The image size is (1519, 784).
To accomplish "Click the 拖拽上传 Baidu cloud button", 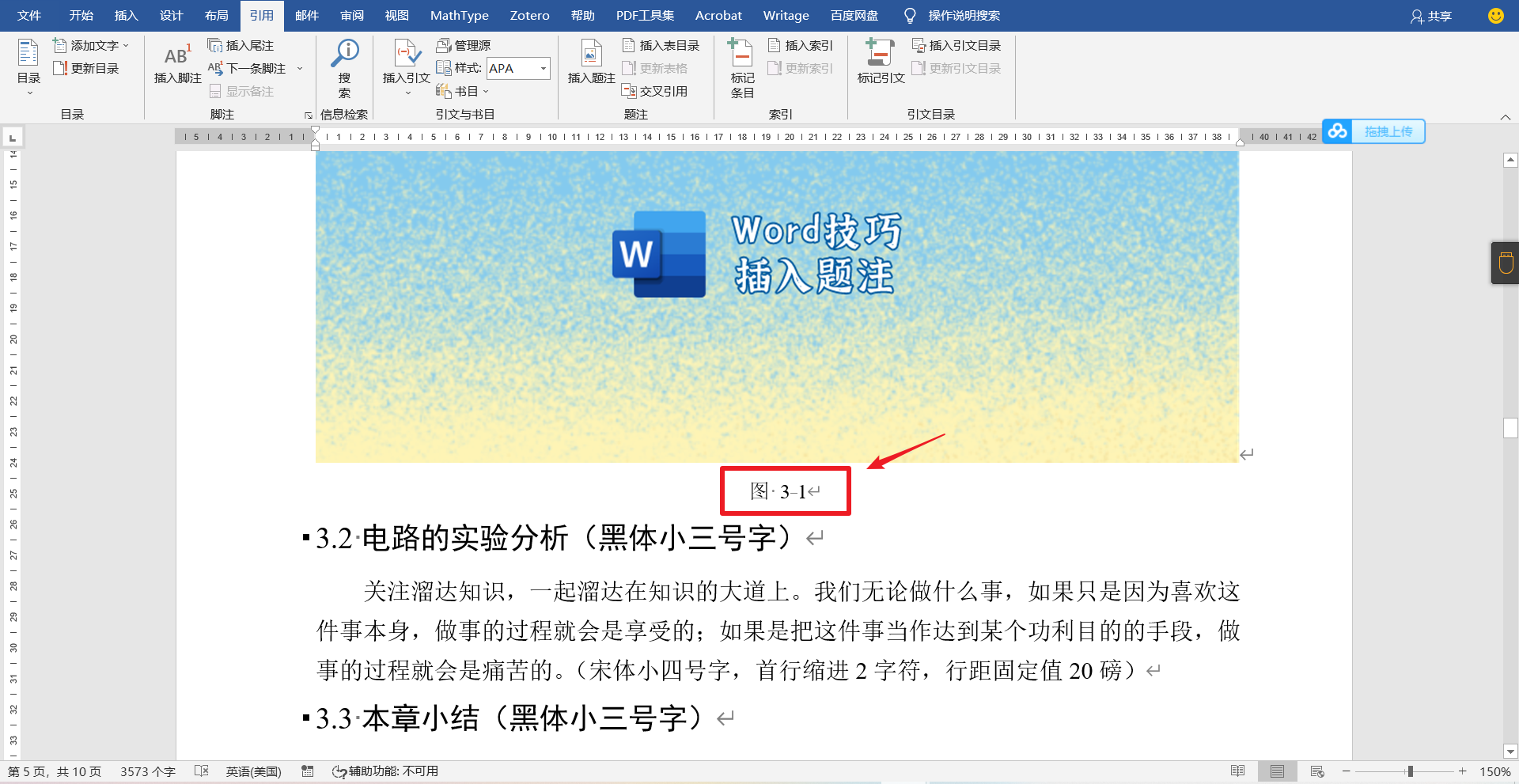I will point(1374,131).
